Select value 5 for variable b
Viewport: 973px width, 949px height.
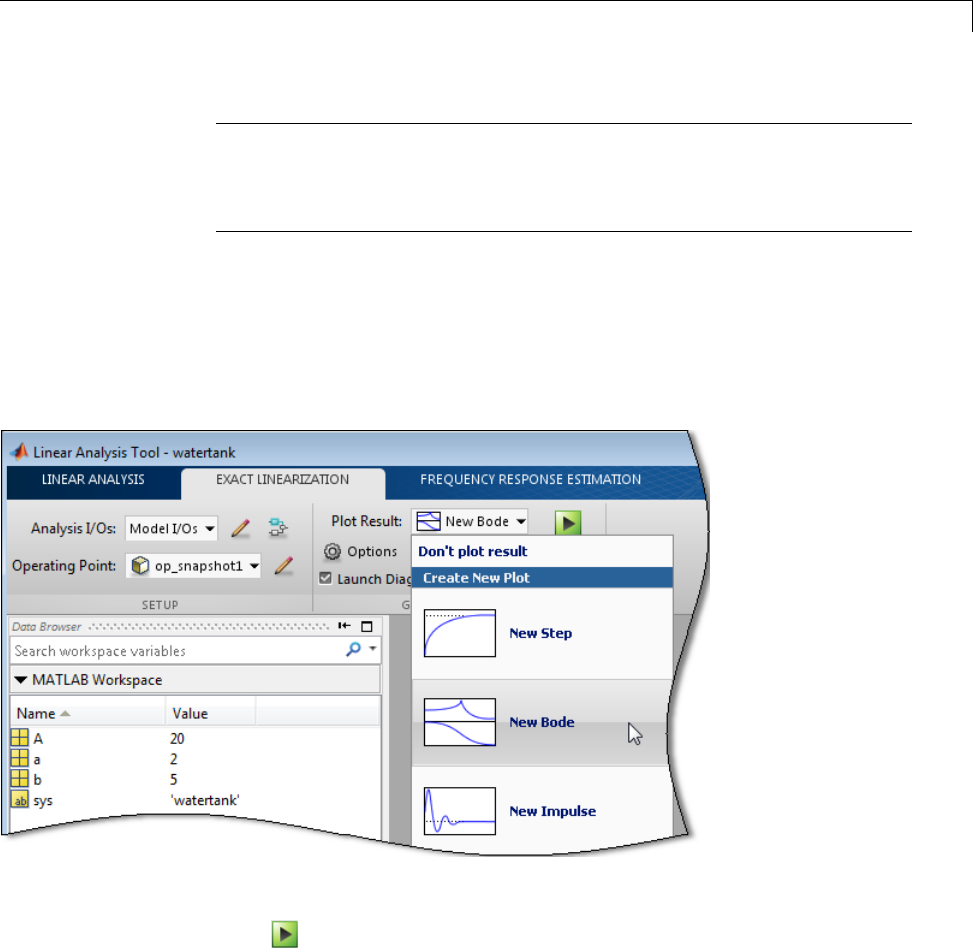click(174, 780)
